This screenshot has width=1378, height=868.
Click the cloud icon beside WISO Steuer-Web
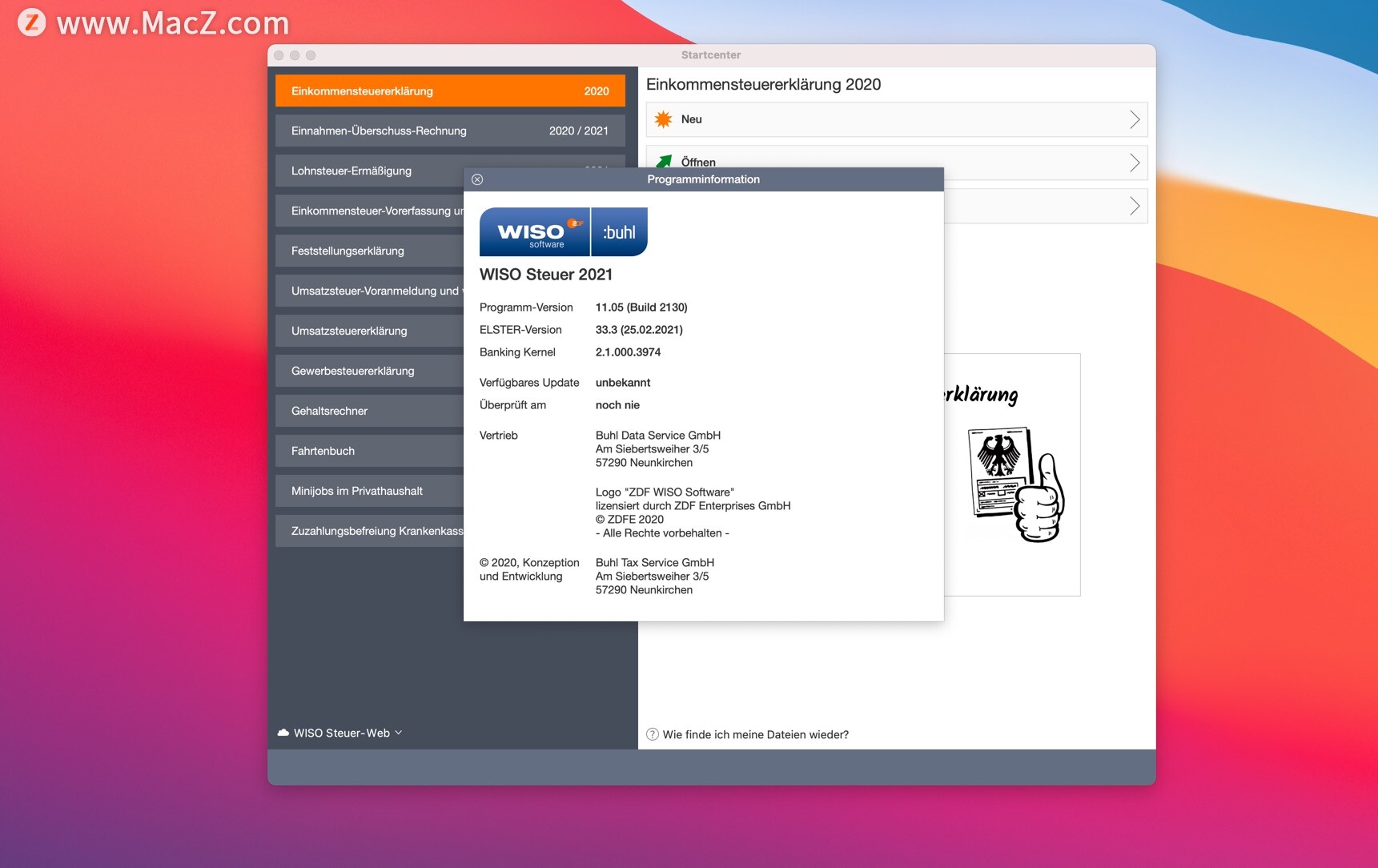tap(283, 733)
